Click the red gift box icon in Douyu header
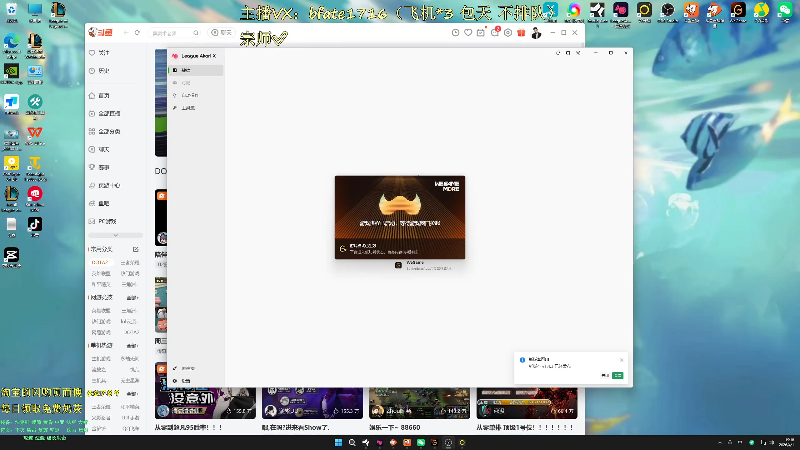 pos(521,33)
